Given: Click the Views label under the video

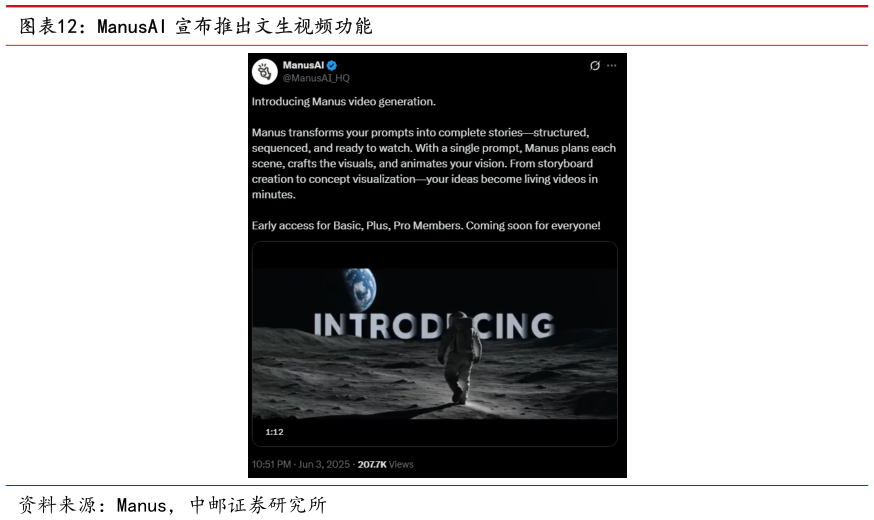Looking at the screenshot, I should click(401, 464).
